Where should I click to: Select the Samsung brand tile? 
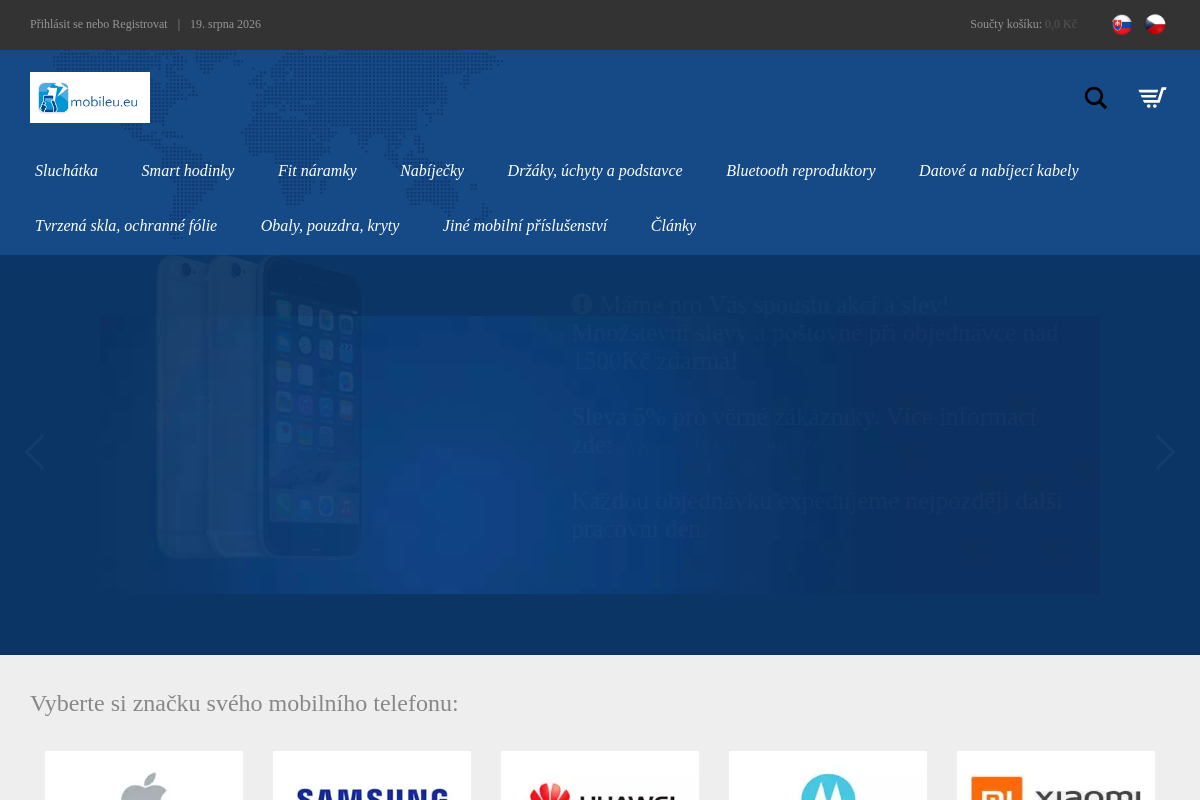[372, 776]
